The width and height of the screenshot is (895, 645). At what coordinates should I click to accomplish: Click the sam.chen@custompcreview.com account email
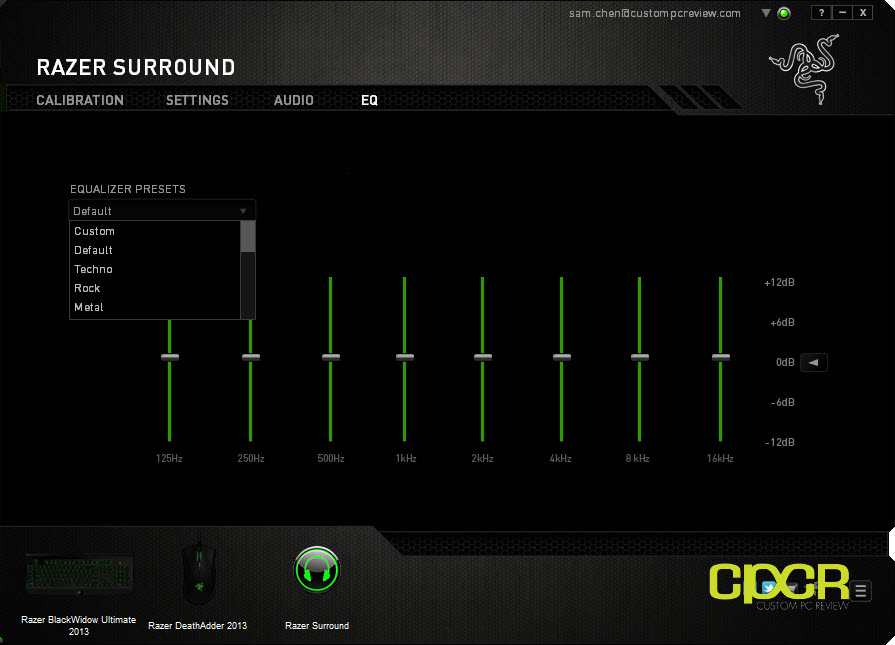click(x=655, y=13)
